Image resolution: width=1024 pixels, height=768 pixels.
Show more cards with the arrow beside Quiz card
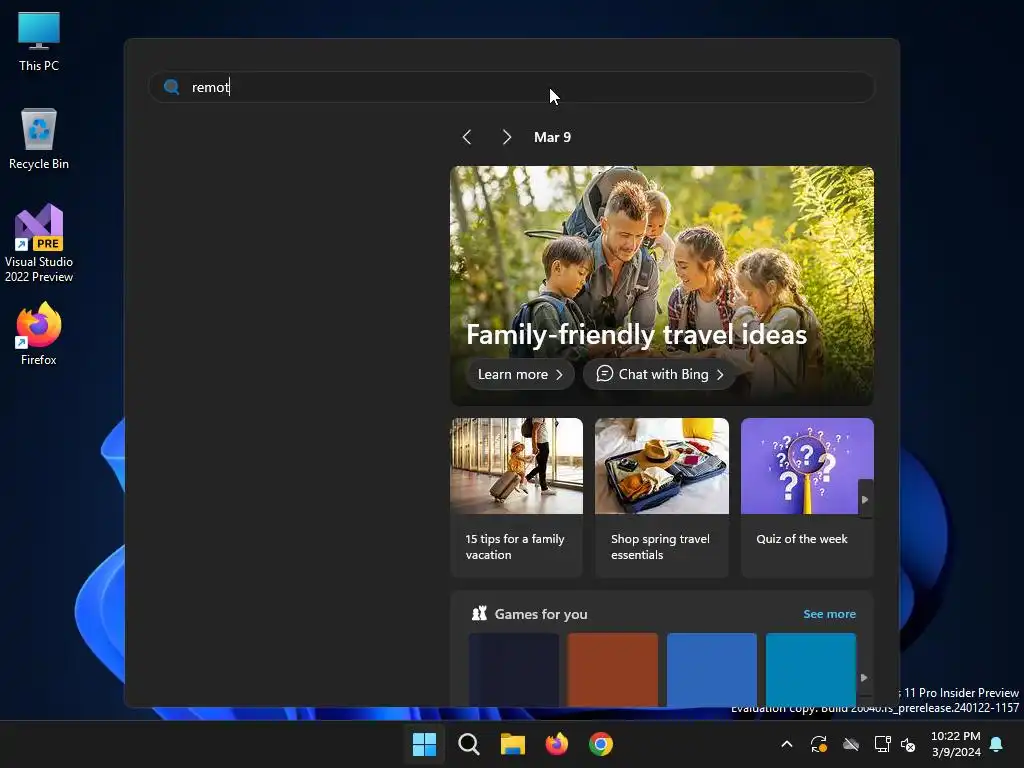coord(865,499)
